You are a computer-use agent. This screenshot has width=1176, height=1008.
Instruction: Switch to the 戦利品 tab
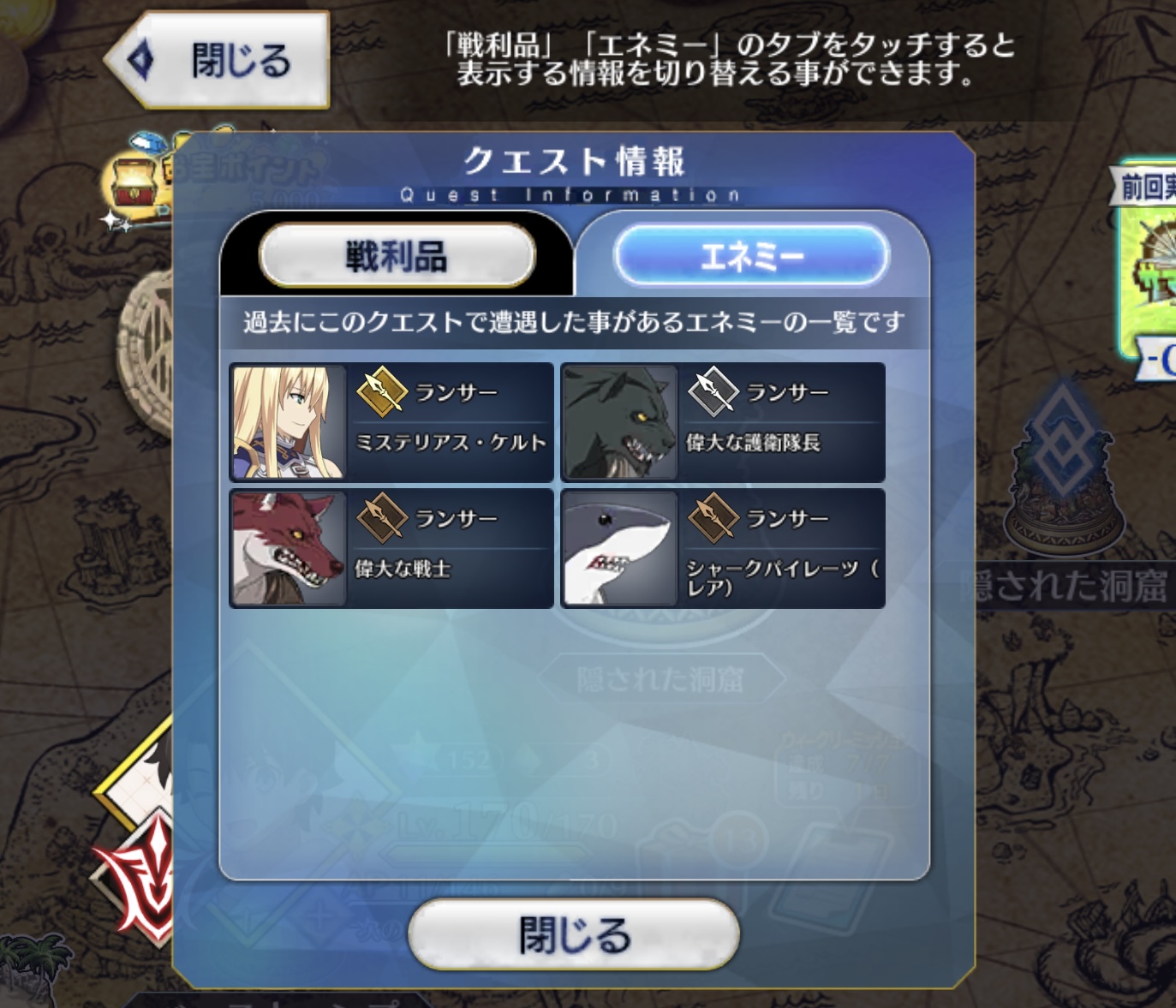[397, 255]
